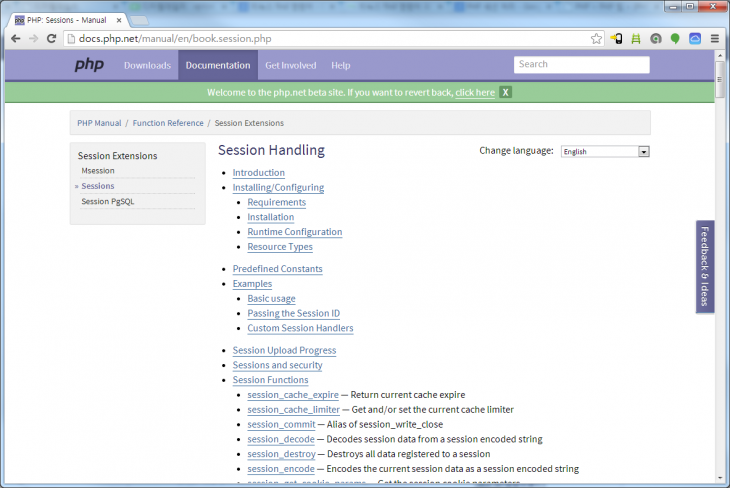Open the session_destroy function link
The image size is (730, 488).
coord(281,454)
